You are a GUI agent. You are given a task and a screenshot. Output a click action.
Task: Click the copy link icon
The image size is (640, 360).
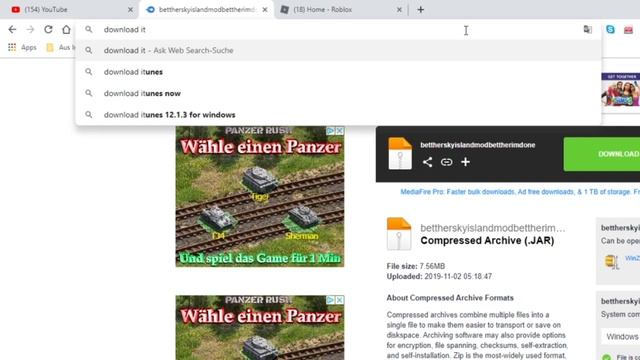(x=447, y=162)
